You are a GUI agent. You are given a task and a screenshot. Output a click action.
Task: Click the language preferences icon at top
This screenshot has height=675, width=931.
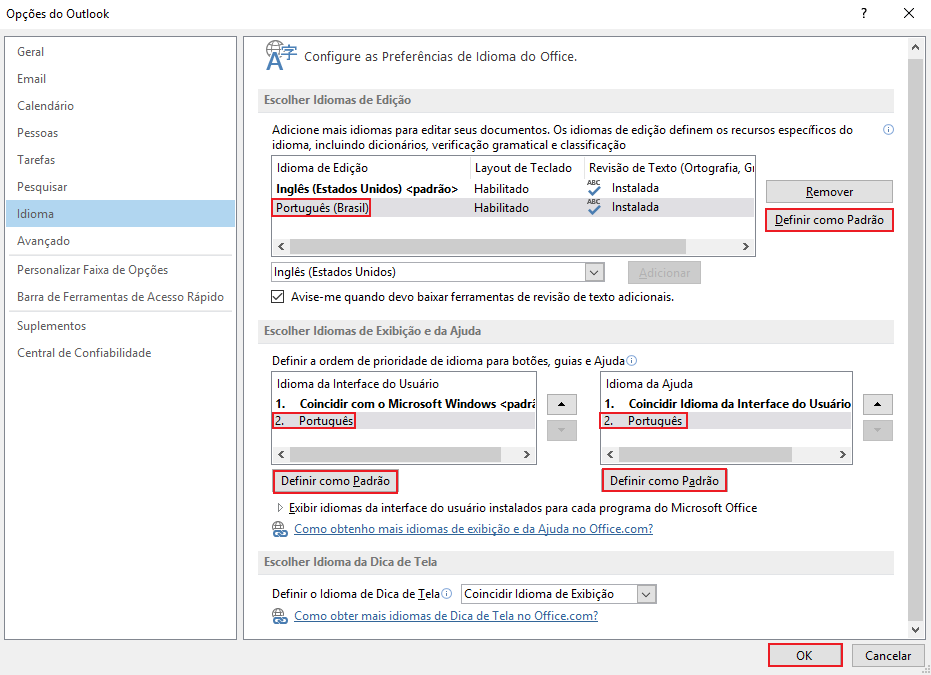[281, 55]
